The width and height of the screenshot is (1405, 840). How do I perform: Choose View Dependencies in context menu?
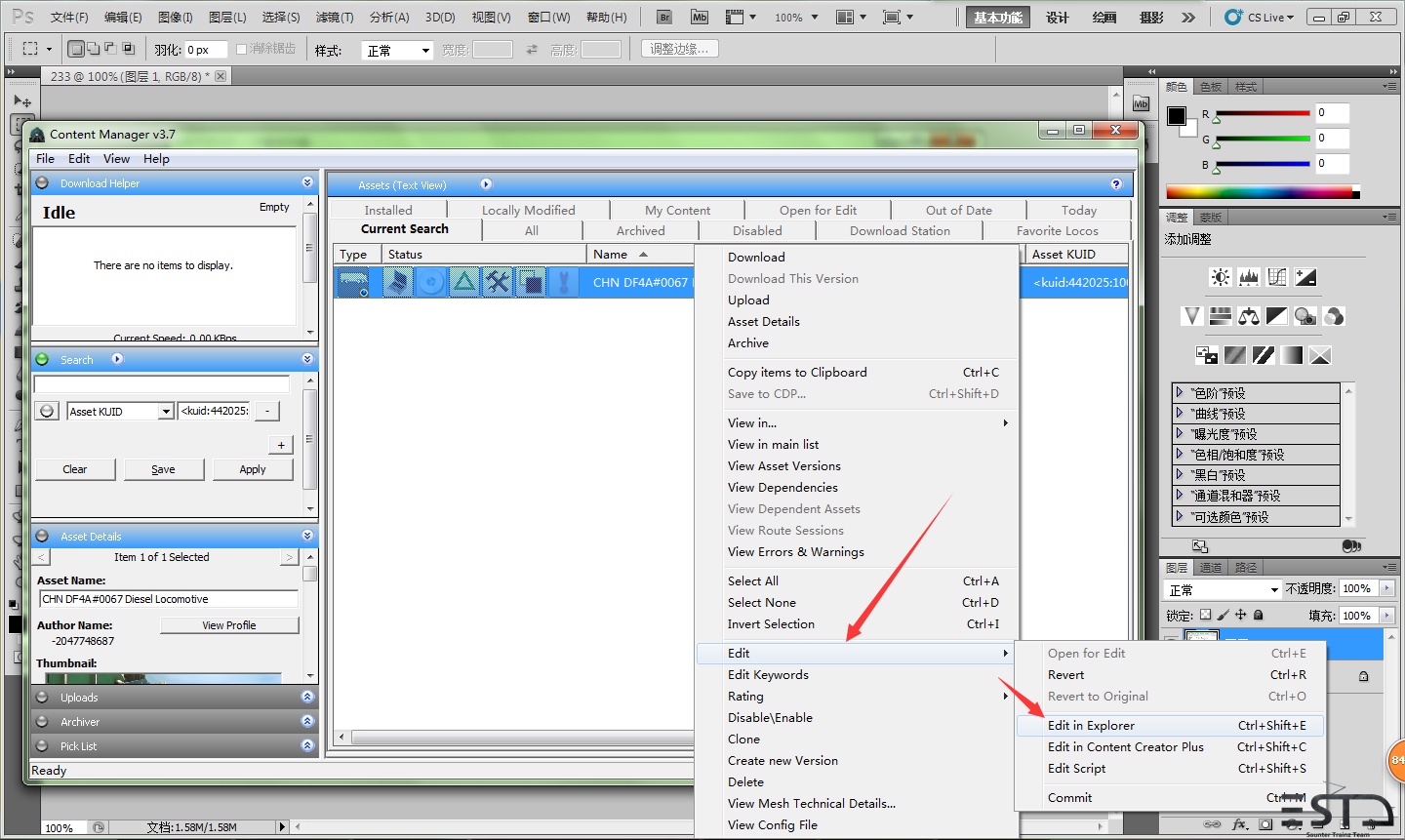tap(783, 487)
